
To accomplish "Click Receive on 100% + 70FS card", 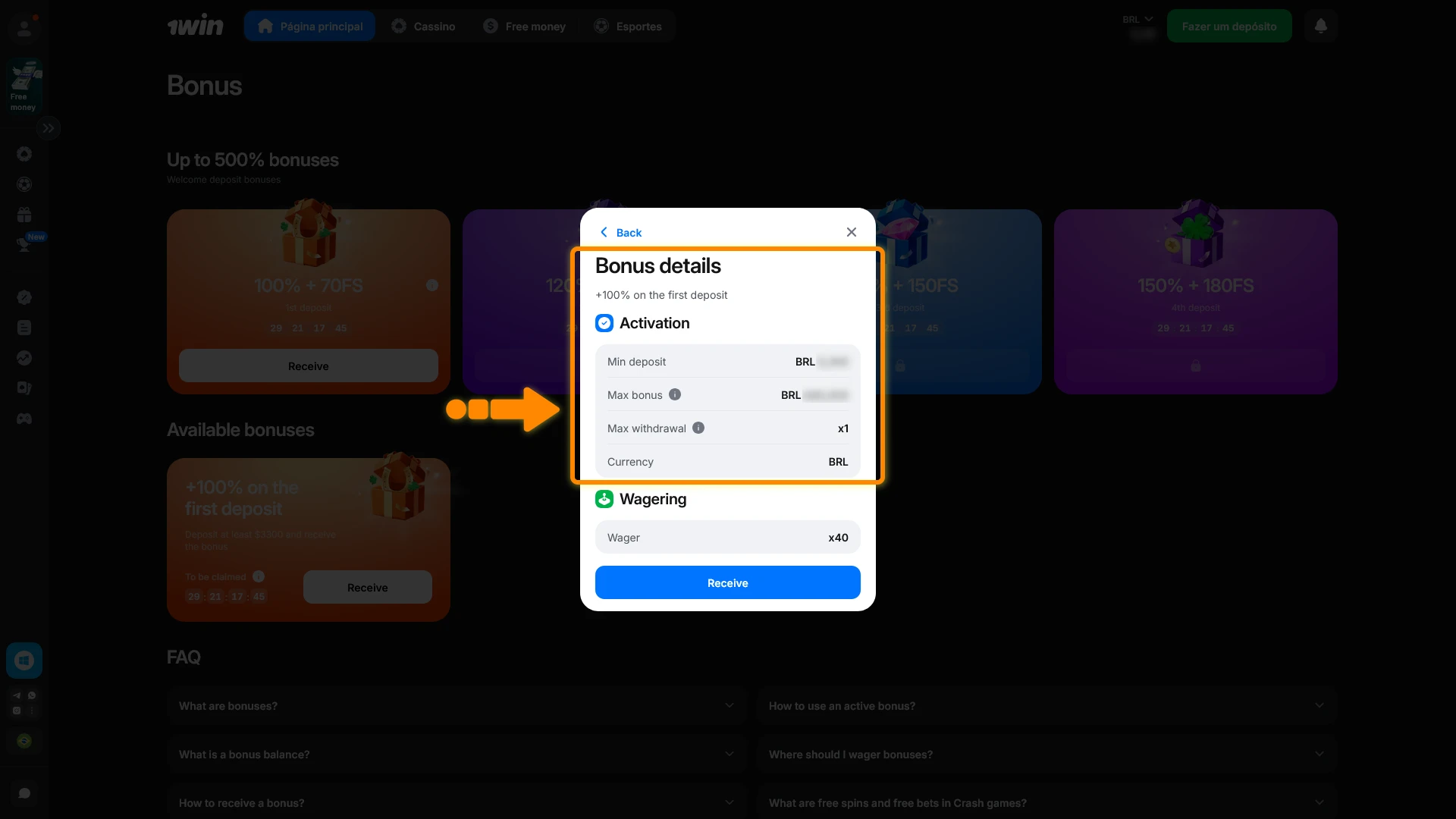I will 308,366.
